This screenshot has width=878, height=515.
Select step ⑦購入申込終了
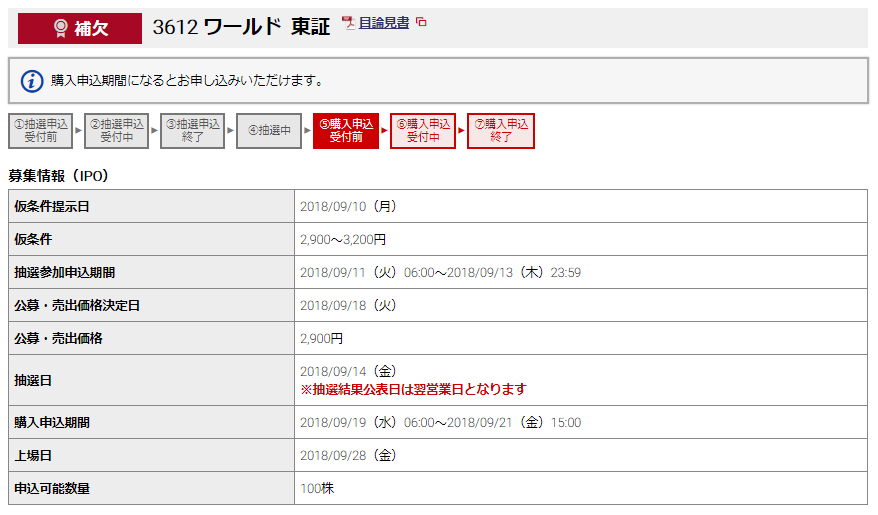[x=501, y=131]
